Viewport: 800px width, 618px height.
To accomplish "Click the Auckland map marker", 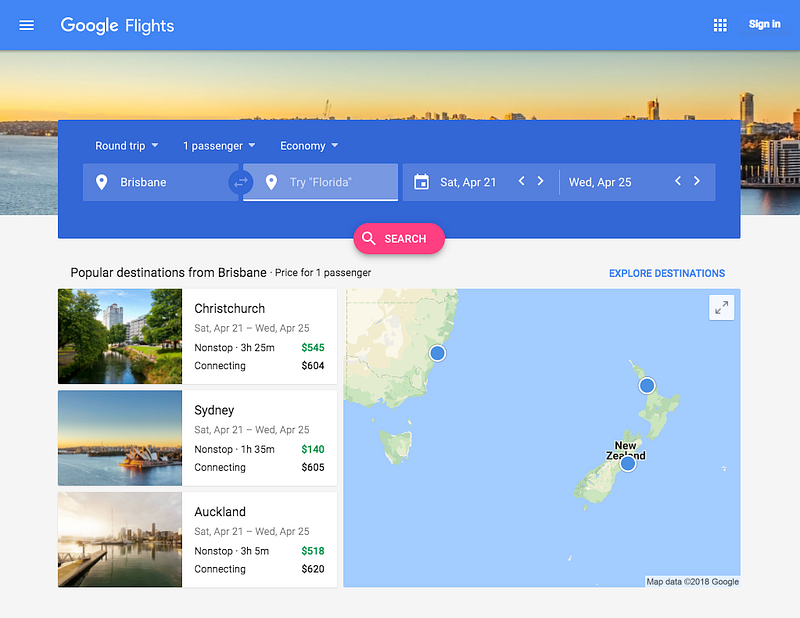I will click(x=647, y=385).
